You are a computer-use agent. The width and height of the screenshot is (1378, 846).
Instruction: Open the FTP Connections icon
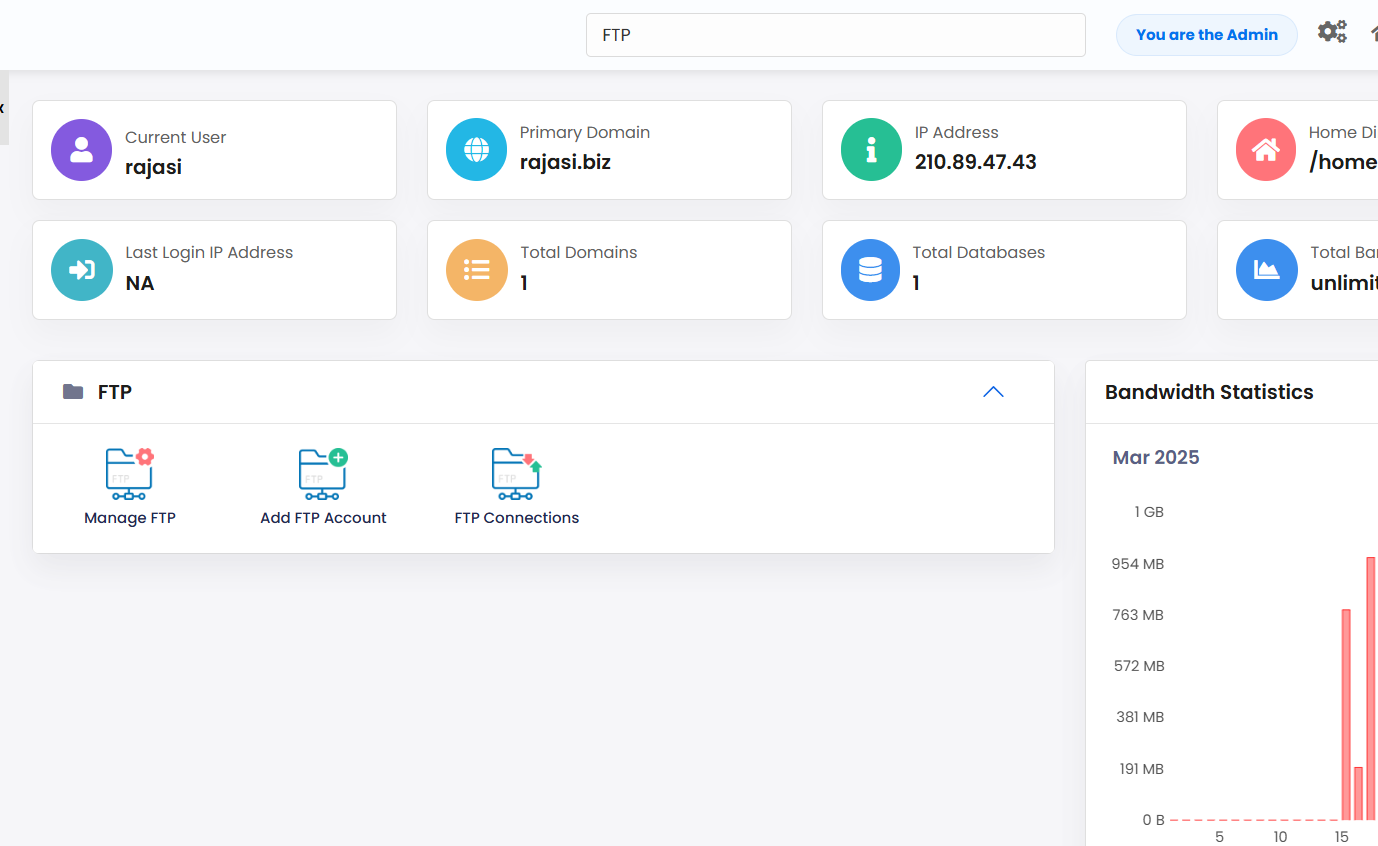click(516, 474)
